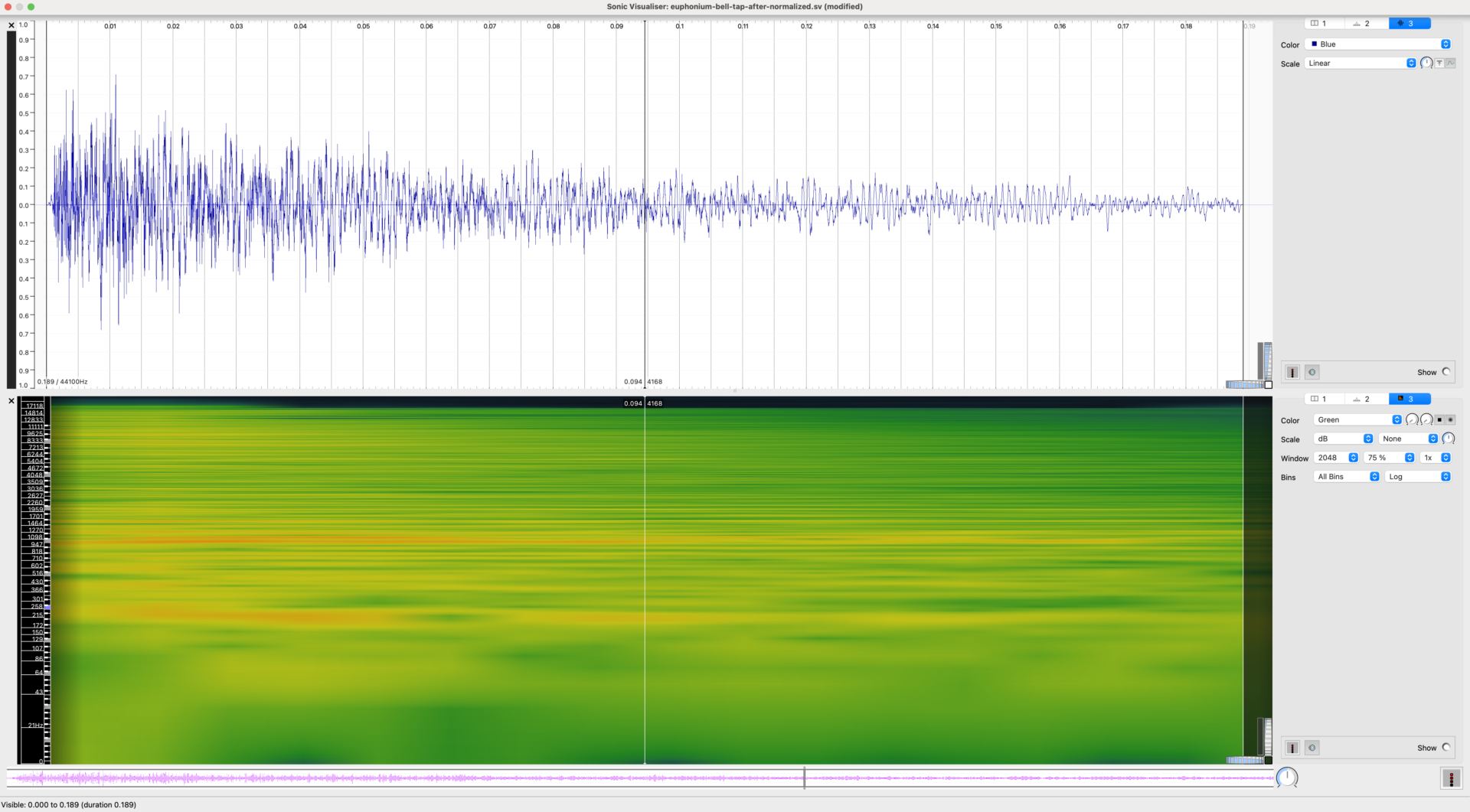Close the spectrogram pane with its X icon
This screenshot has width=1470, height=812.
pos(11,401)
